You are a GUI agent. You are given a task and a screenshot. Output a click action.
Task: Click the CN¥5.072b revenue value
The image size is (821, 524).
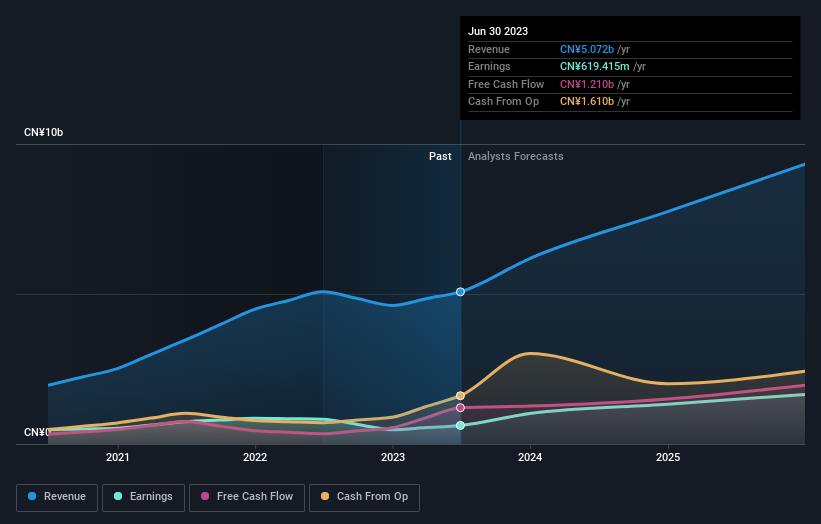point(587,49)
